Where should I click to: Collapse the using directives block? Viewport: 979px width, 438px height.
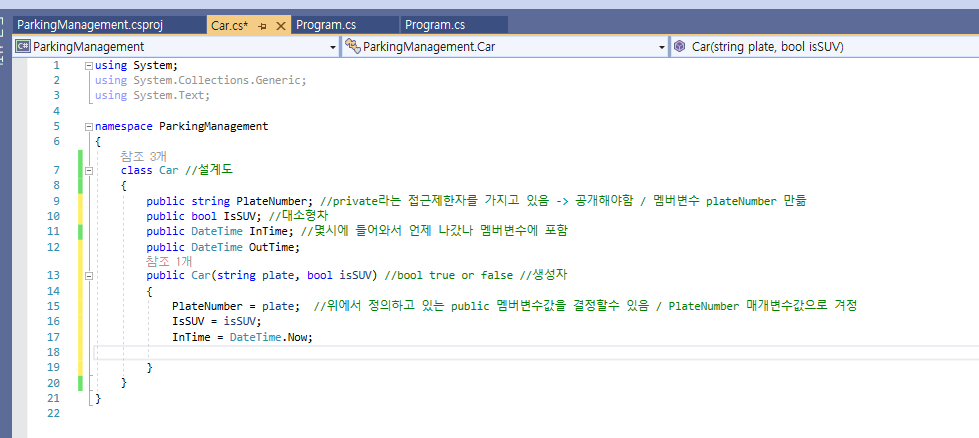(89, 66)
